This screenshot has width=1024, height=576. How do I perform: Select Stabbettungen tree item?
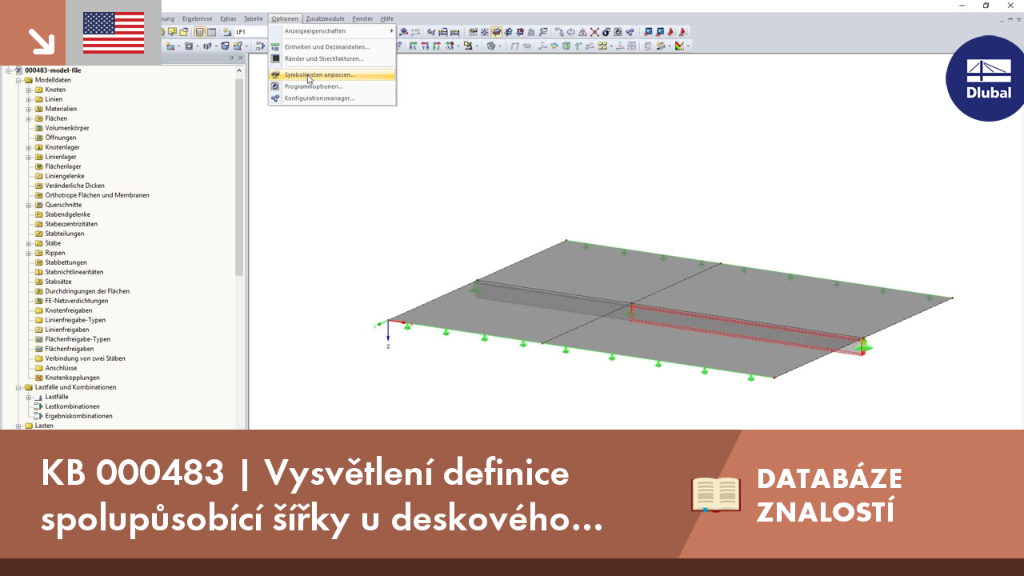tap(65, 263)
